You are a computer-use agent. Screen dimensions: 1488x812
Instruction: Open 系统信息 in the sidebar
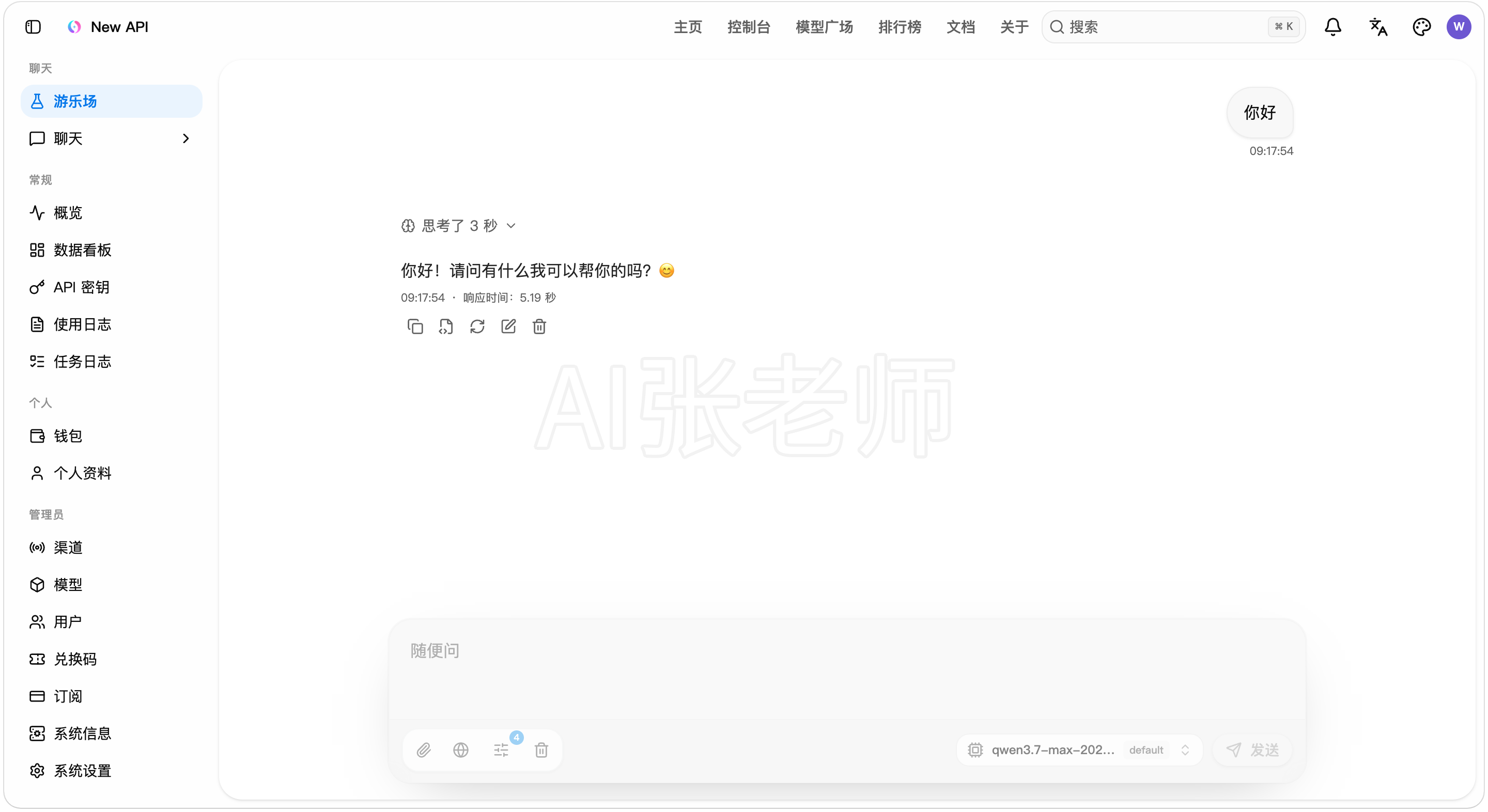[x=112, y=734]
